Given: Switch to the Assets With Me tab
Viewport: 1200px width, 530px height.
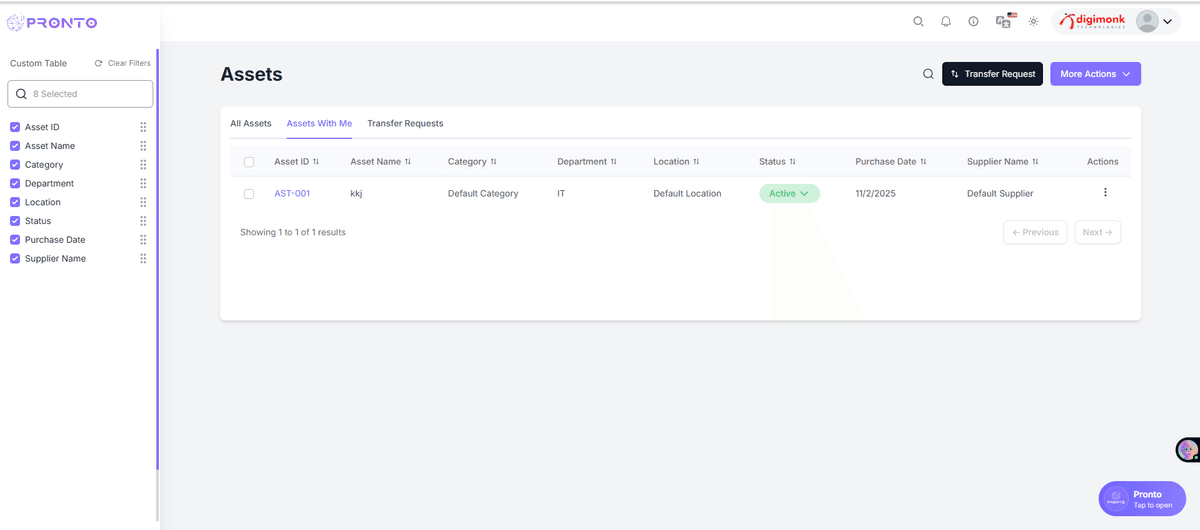Looking at the screenshot, I should pos(319,124).
